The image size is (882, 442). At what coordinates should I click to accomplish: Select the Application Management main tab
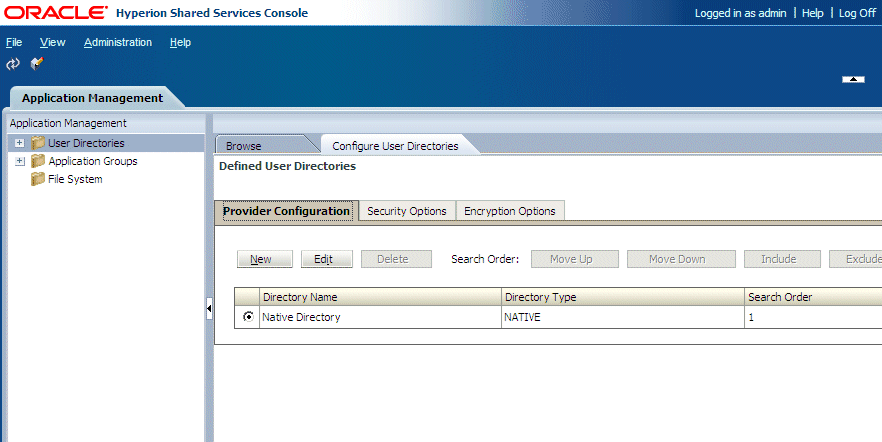[x=93, y=98]
